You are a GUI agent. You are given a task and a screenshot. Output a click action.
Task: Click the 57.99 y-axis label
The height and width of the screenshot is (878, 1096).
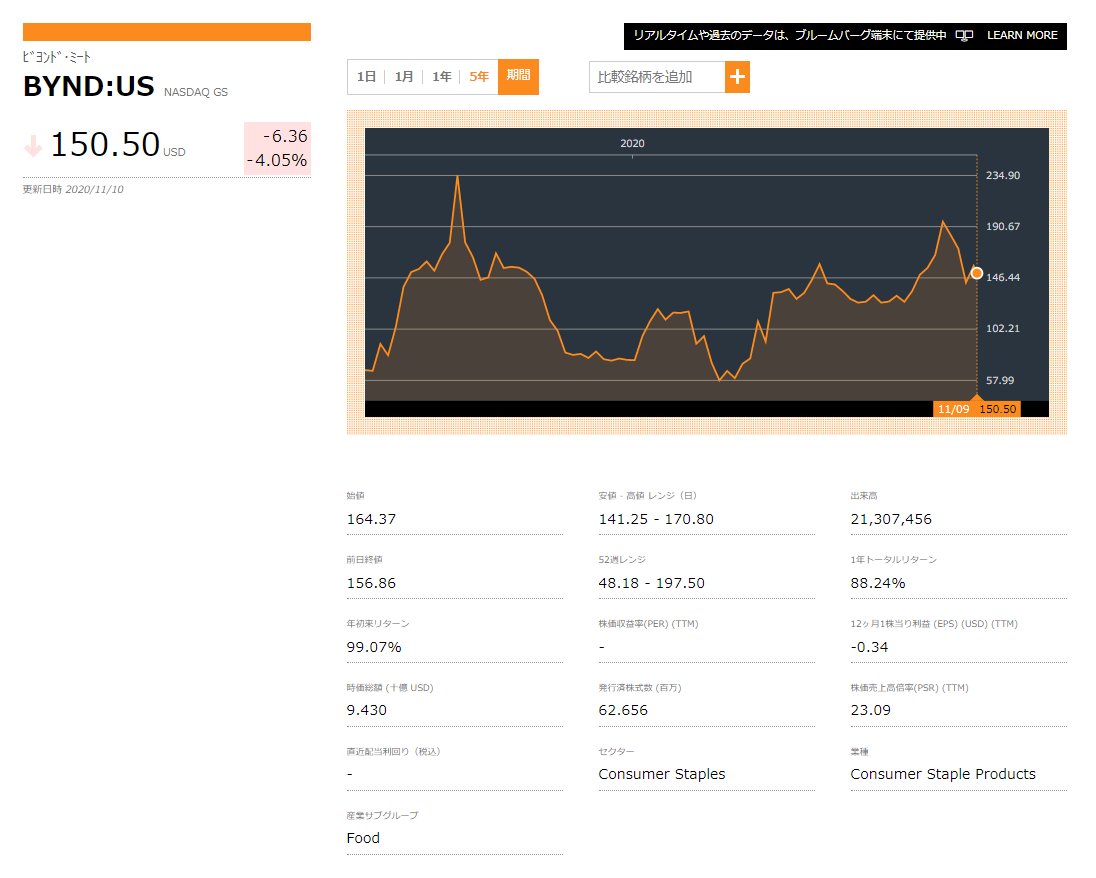tap(1000, 380)
